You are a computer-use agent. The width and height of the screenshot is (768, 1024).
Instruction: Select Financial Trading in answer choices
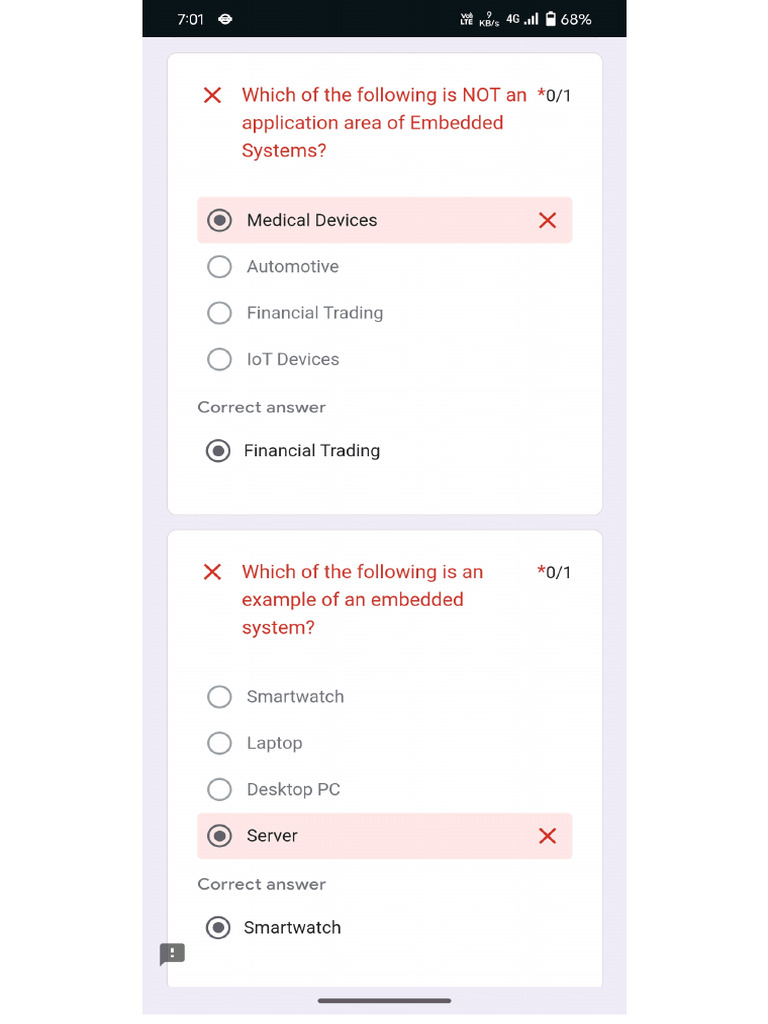tap(219, 313)
